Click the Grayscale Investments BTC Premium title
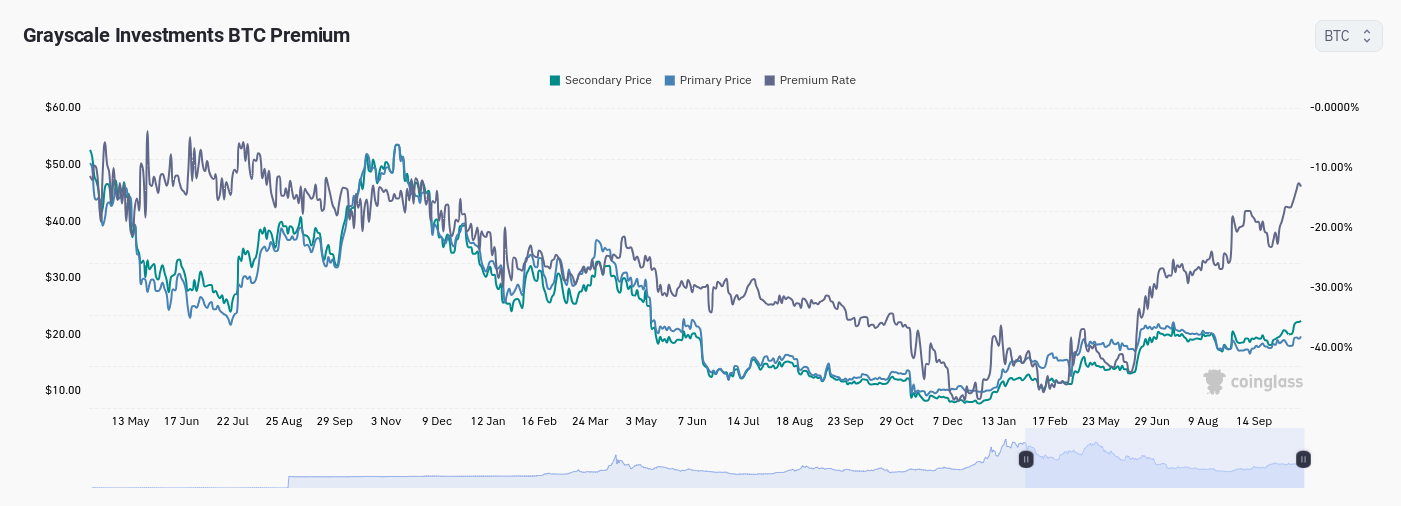 click(186, 35)
